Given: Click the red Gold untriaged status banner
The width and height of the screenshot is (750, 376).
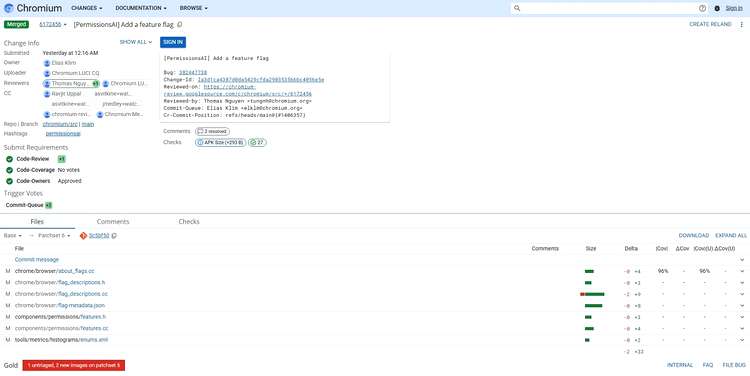Looking at the screenshot, I should 74,365.
